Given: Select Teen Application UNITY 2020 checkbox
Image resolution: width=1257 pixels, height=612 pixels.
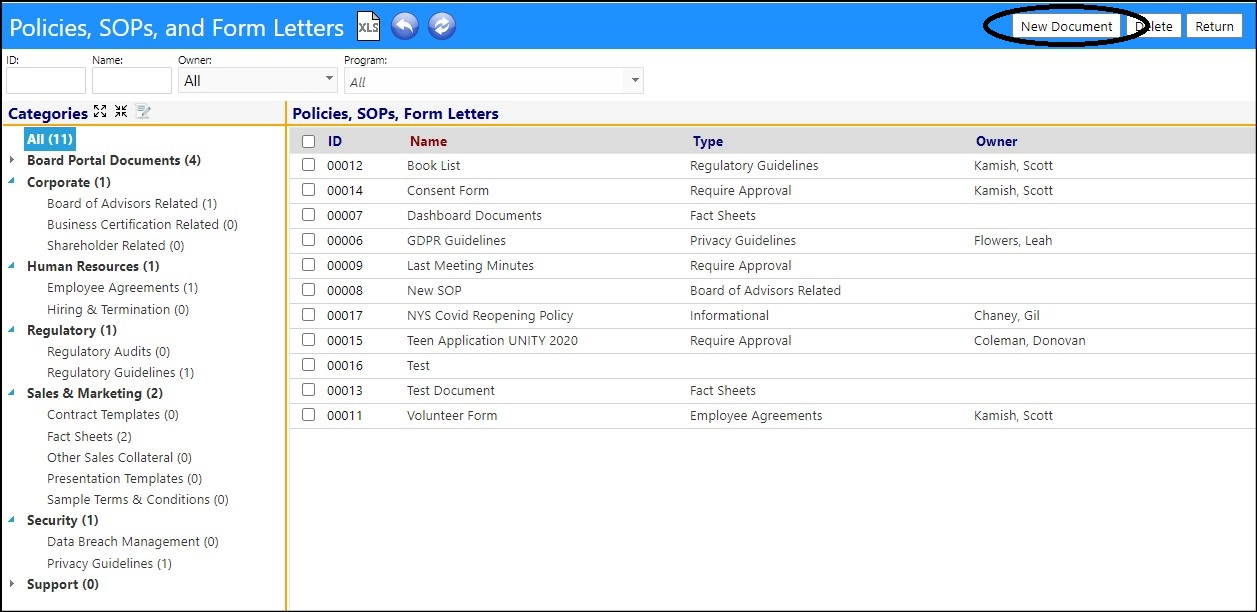Looking at the screenshot, I should (x=308, y=340).
